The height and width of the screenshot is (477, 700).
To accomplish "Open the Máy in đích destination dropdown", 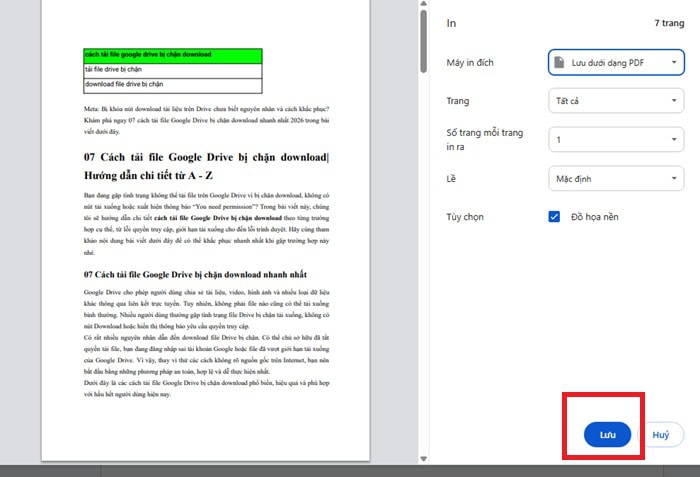I will pos(616,63).
